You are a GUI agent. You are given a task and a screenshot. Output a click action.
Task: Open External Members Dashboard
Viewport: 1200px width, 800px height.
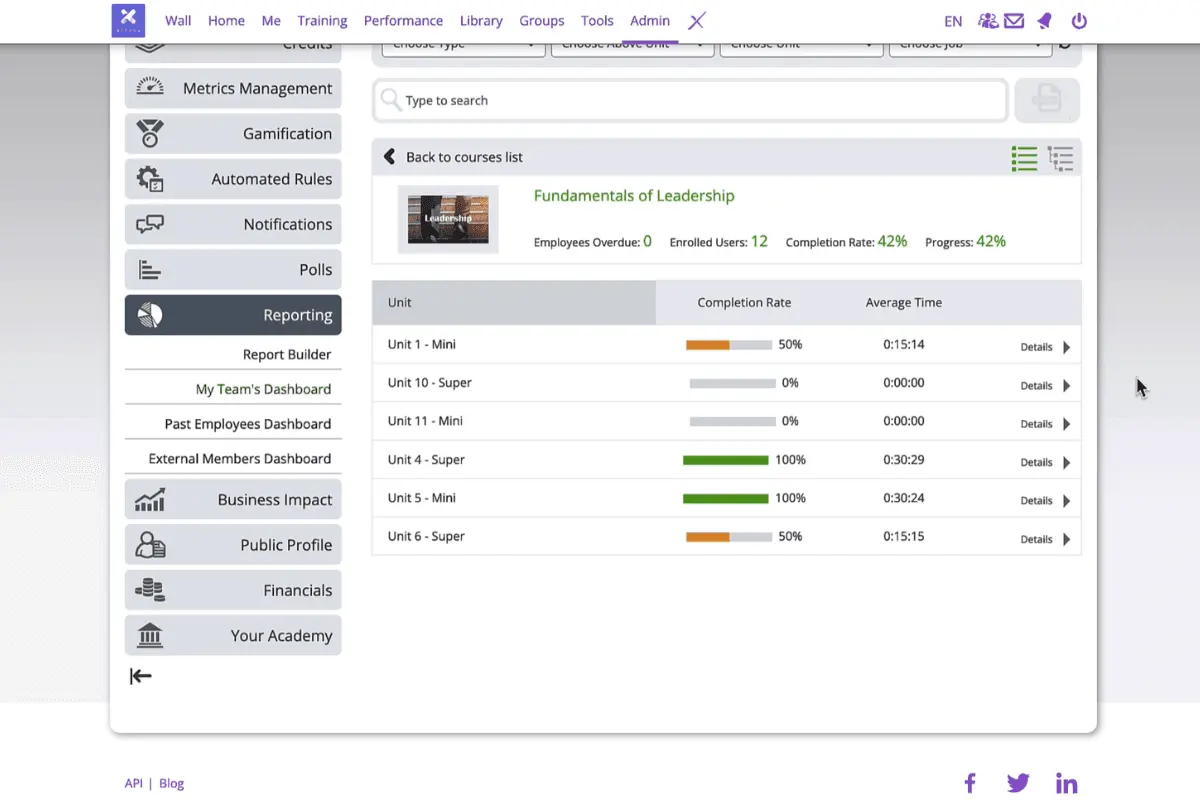(240, 459)
